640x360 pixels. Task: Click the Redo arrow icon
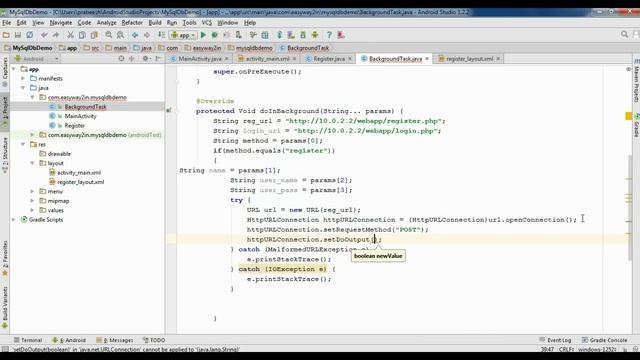click(56, 35)
